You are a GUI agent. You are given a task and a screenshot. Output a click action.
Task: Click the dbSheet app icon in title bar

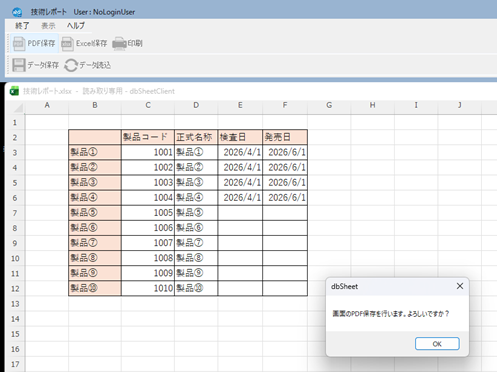tap(17, 12)
